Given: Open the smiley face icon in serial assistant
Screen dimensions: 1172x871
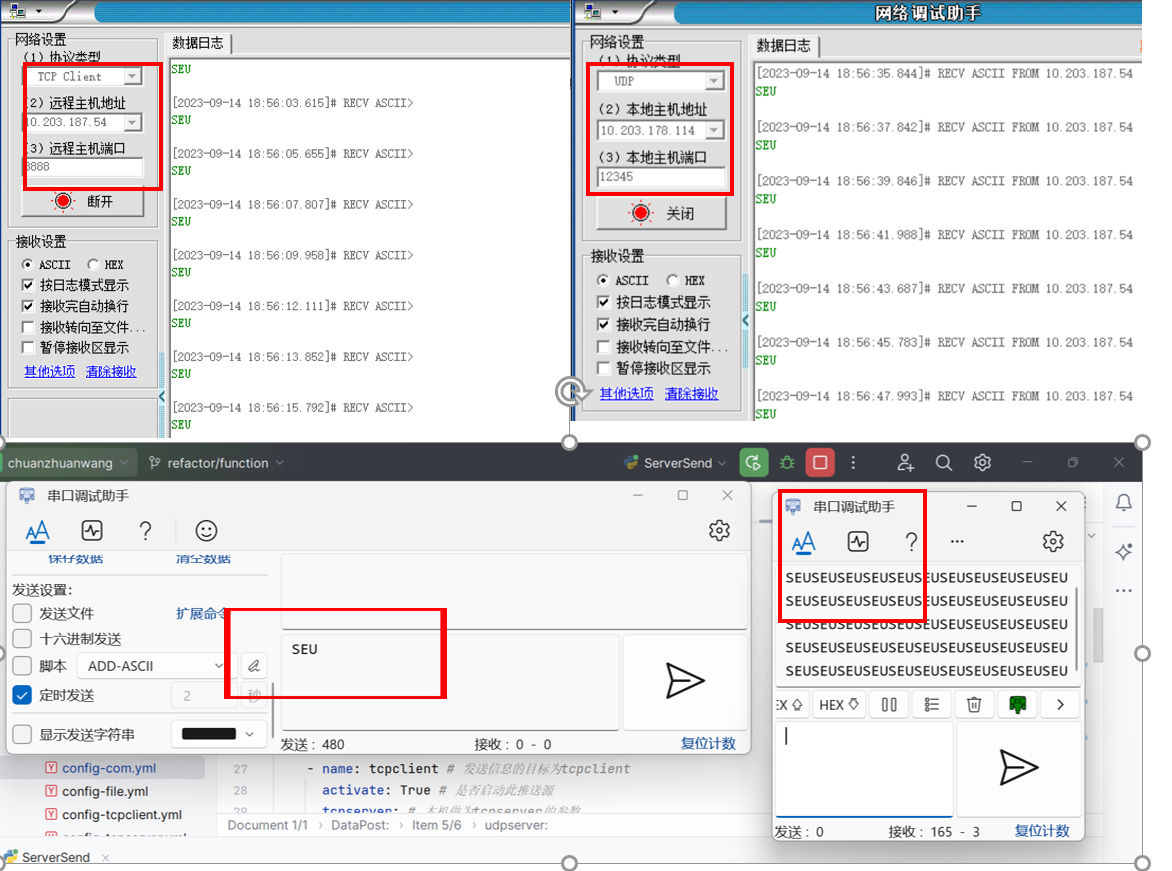Looking at the screenshot, I should [x=206, y=531].
